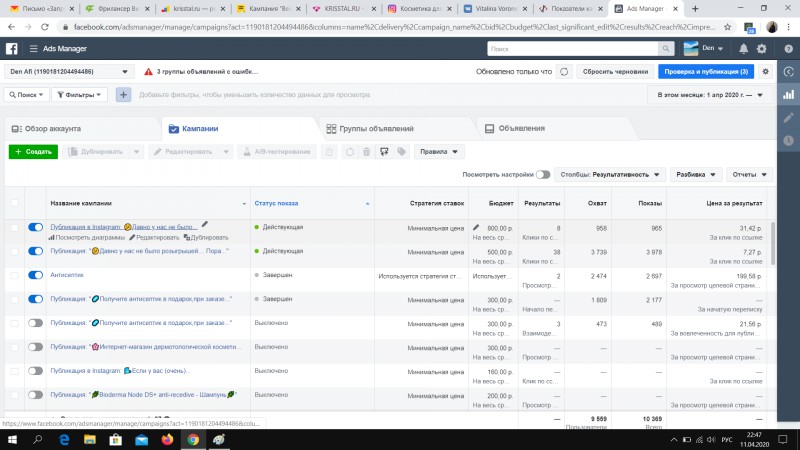Click Сбросить черновики button

[615, 71]
